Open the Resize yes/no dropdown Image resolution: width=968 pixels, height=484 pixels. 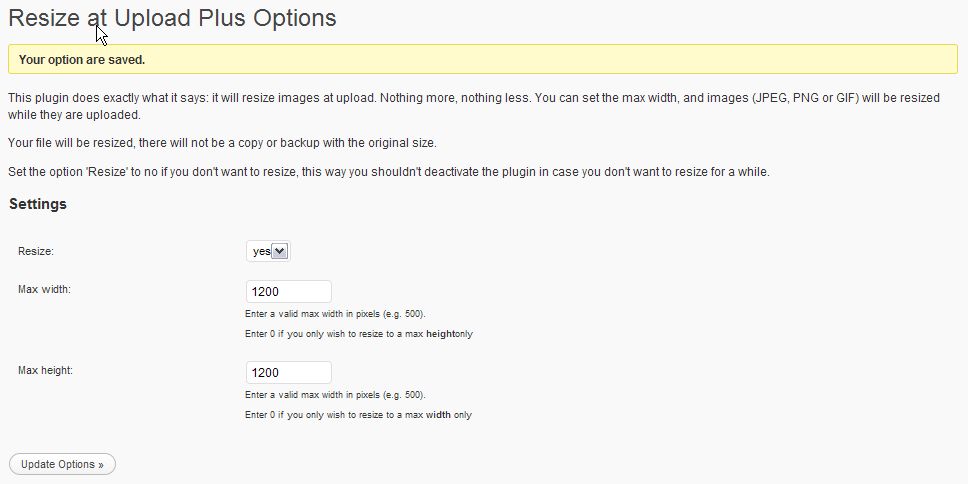(x=268, y=251)
